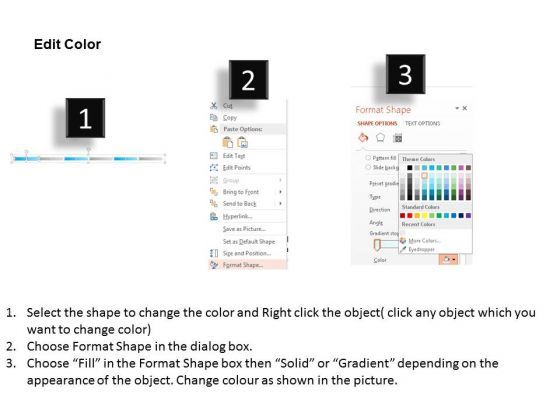Click the Copy icon in context menu

[x=214, y=118]
